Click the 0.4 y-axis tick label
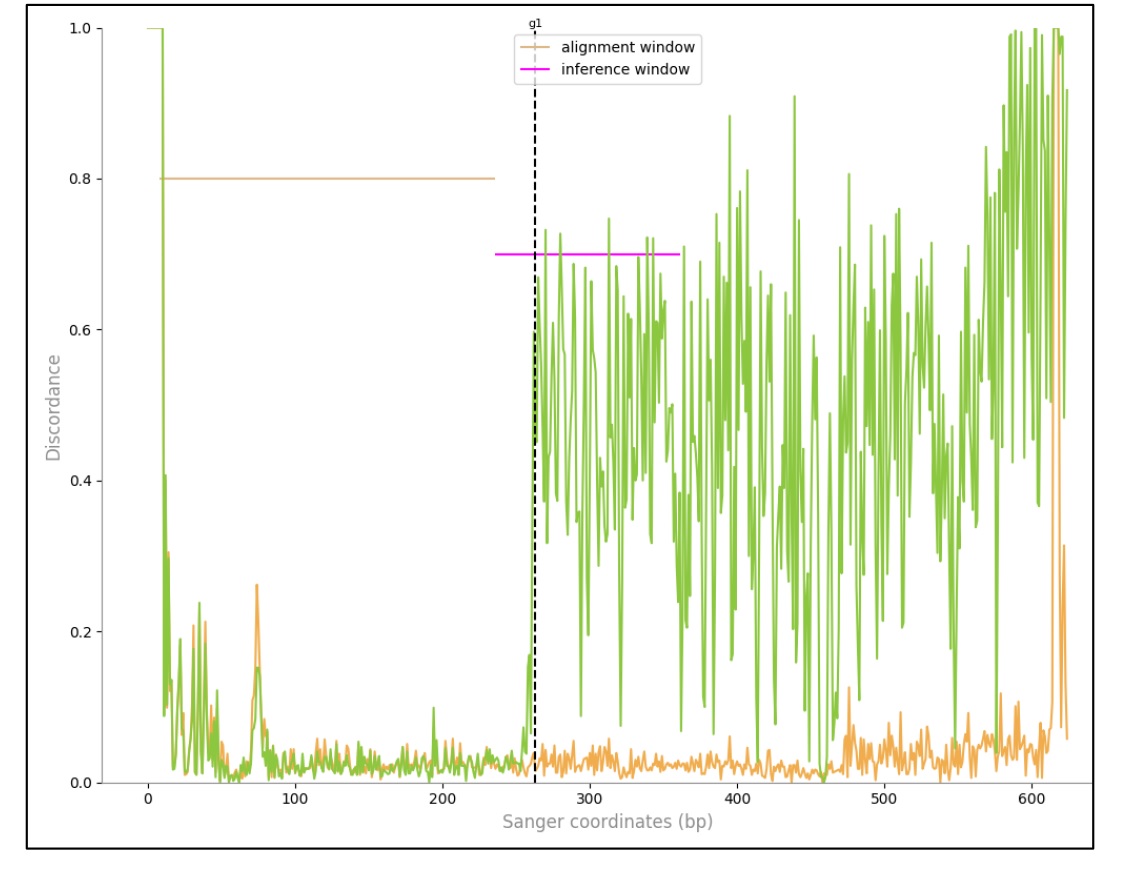This screenshot has width=1141, height=887. [81, 481]
